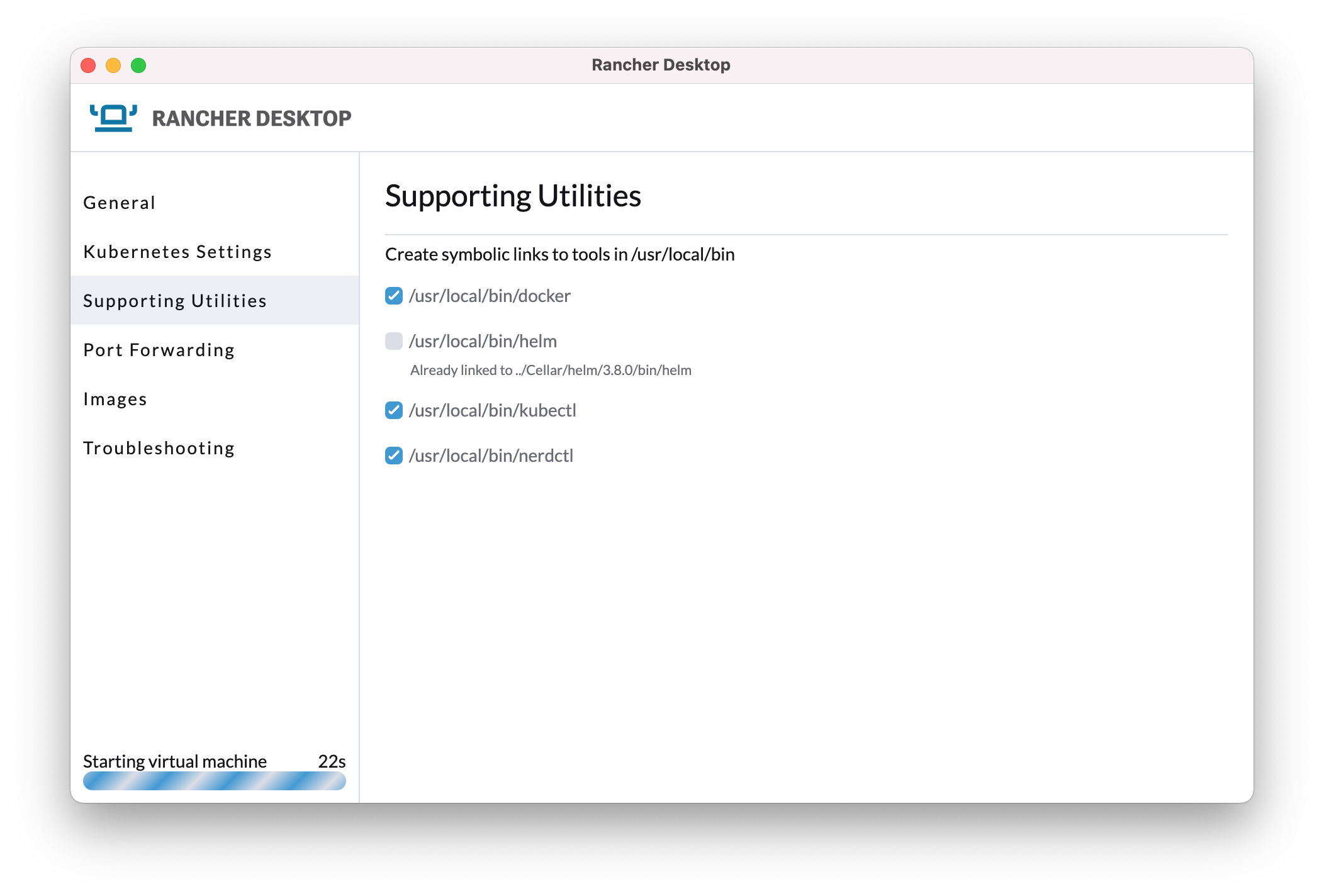The height and width of the screenshot is (896, 1324).
Task: Disable the /usr/local/bin/kubectl symlink
Action: (393, 410)
